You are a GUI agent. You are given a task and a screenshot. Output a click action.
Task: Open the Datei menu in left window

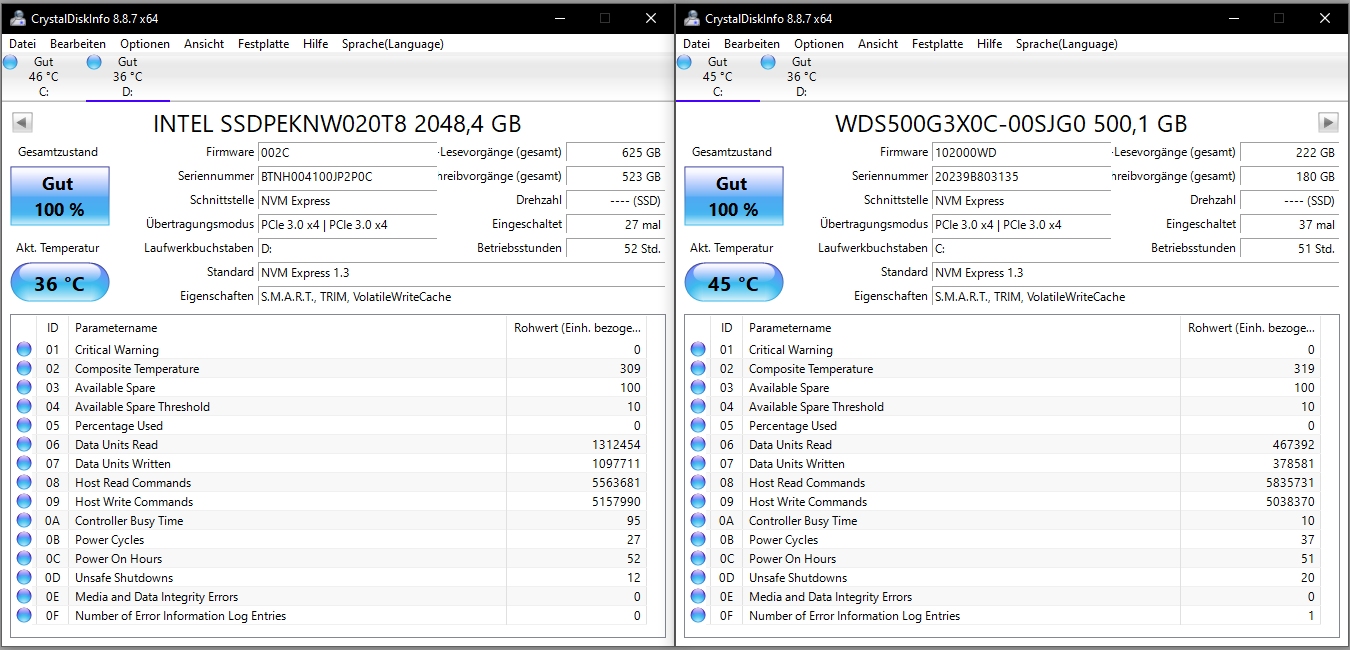(22, 44)
